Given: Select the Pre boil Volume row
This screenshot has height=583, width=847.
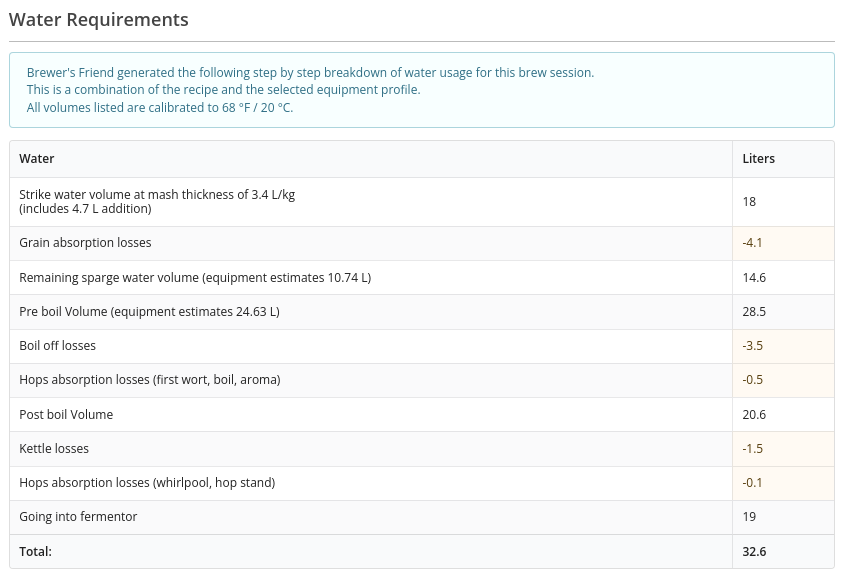Looking at the screenshot, I should [422, 312].
